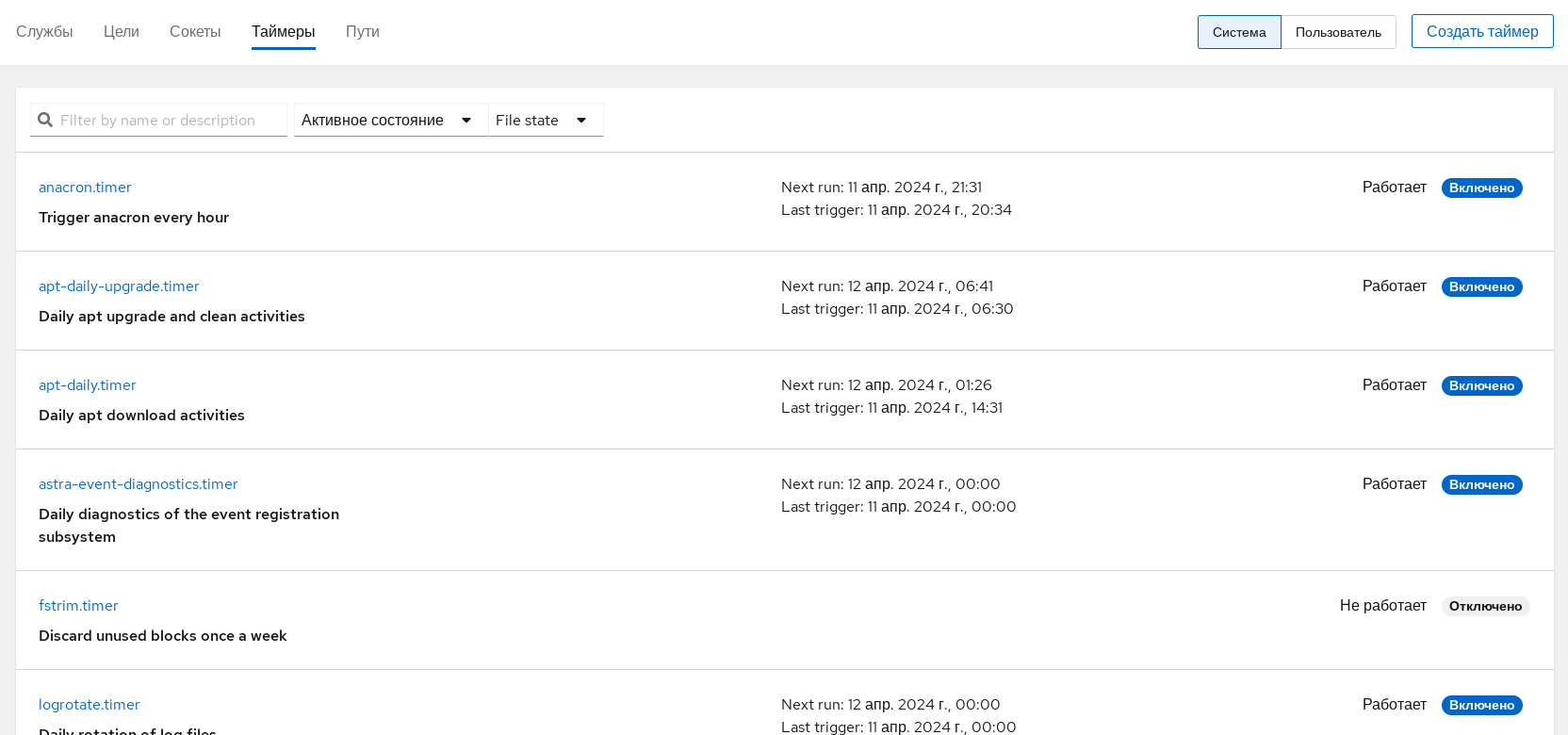
Task: Expand the Активное состояние dropdown
Action: point(387,120)
